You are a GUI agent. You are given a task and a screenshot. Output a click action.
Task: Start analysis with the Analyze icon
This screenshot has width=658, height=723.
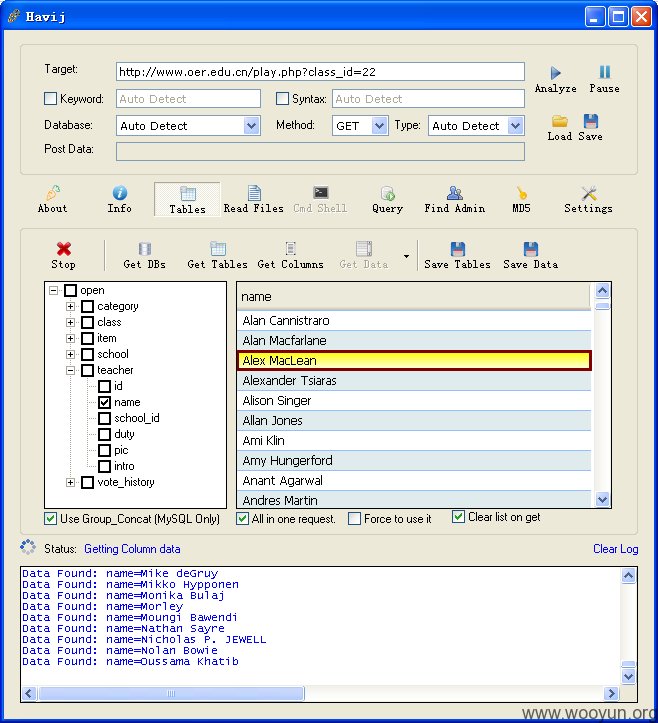(555, 79)
